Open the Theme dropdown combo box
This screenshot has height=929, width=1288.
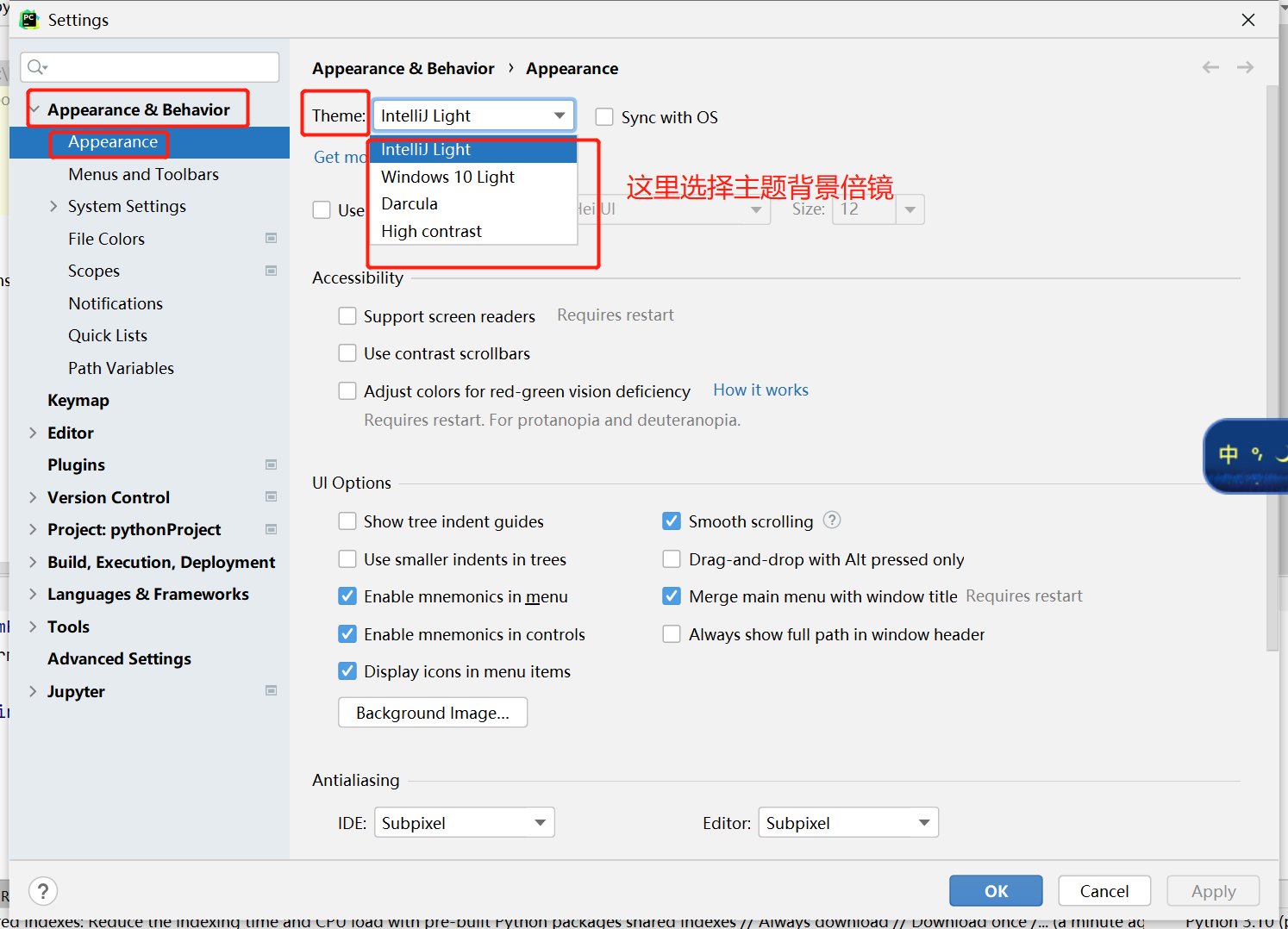[473, 115]
